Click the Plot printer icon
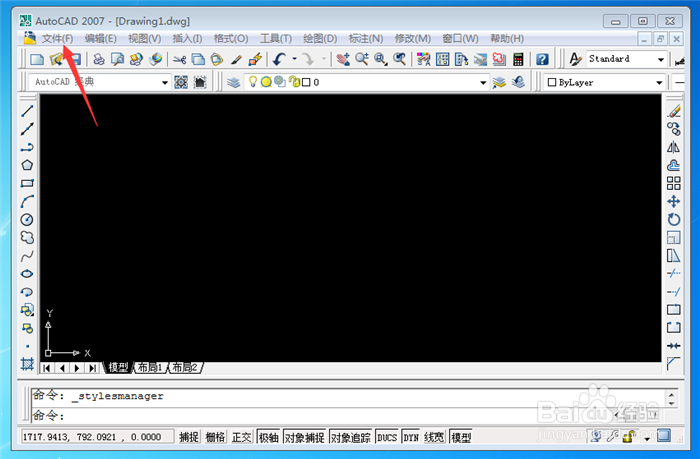 [99, 59]
